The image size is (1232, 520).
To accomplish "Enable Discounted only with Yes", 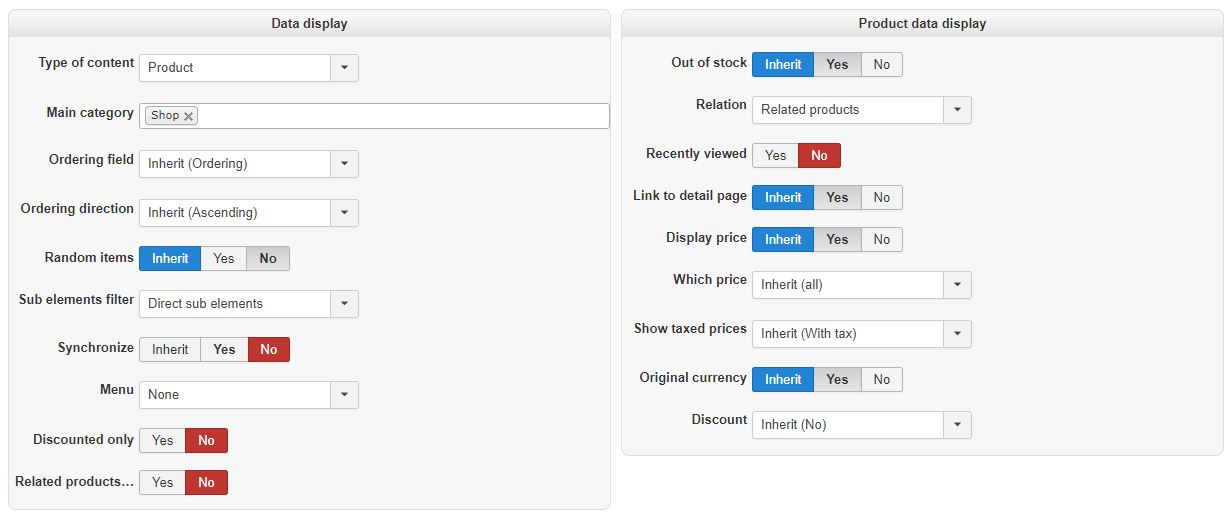I will click(x=162, y=440).
